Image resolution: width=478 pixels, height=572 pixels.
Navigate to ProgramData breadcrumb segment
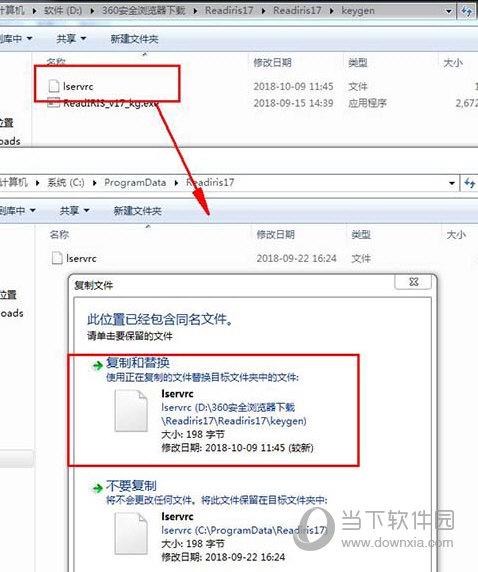coord(135,182)
